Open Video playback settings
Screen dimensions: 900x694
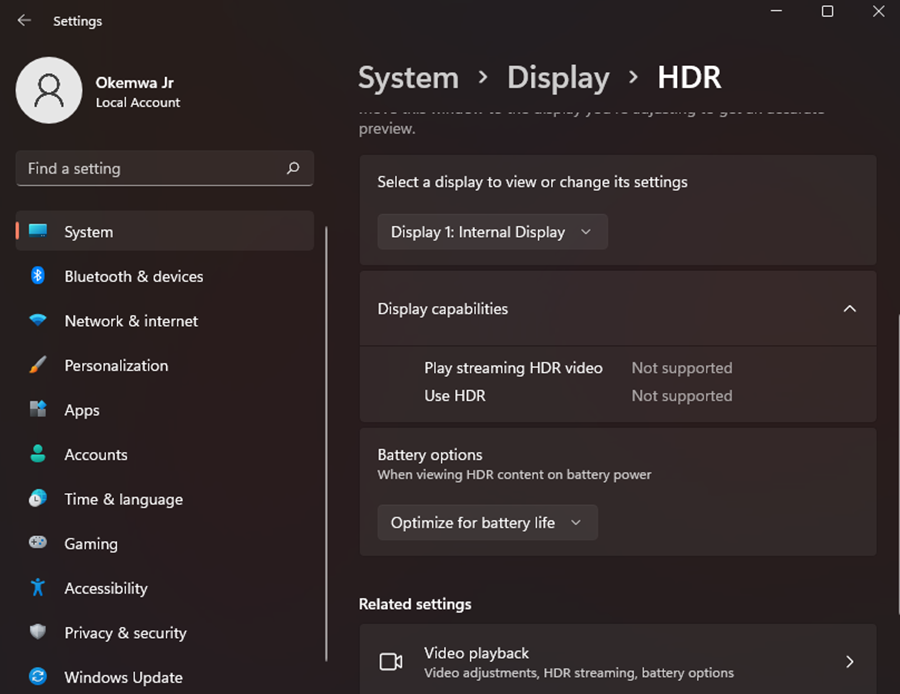click(618, 660)
